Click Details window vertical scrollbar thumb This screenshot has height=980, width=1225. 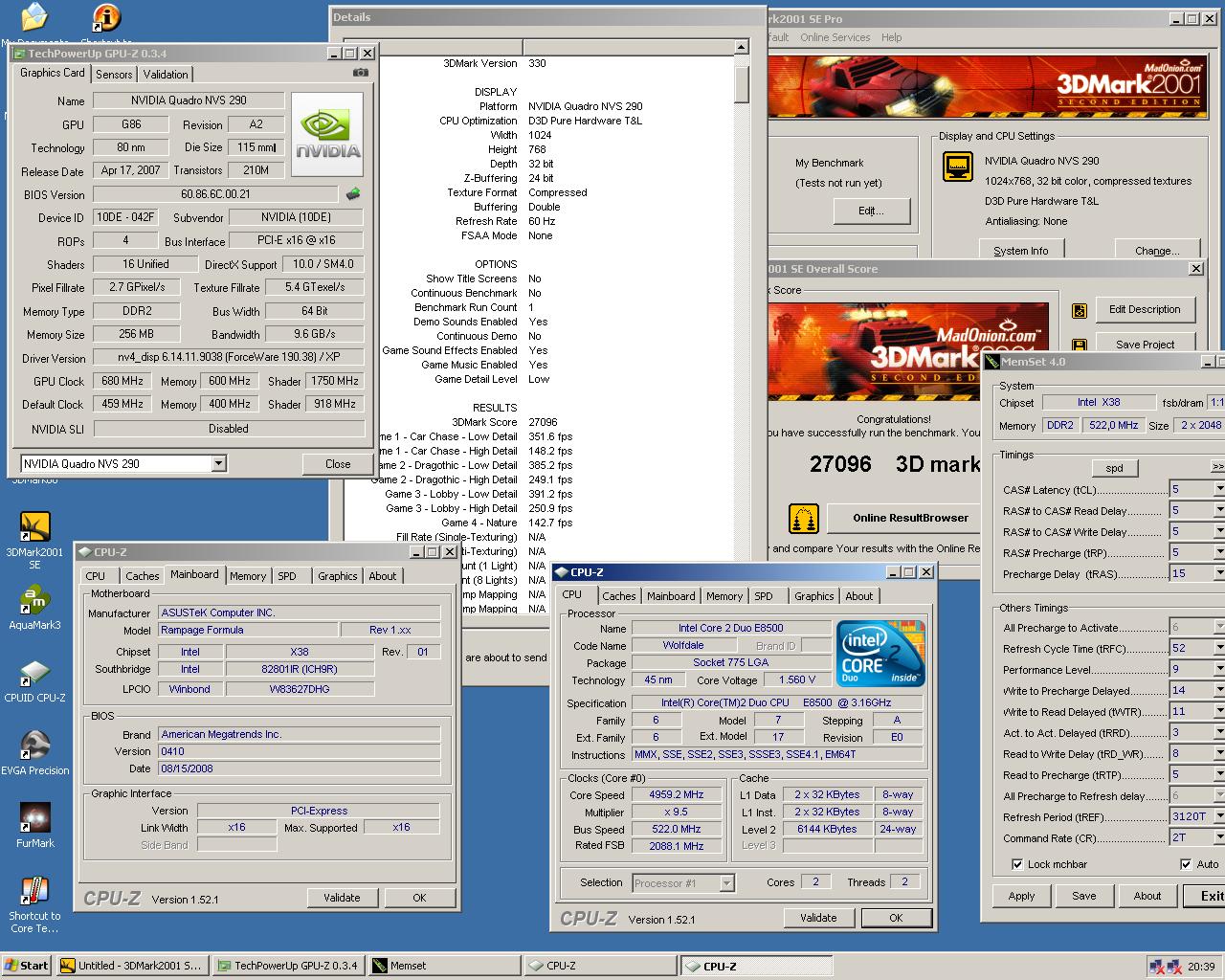click(x=742, y=84)
